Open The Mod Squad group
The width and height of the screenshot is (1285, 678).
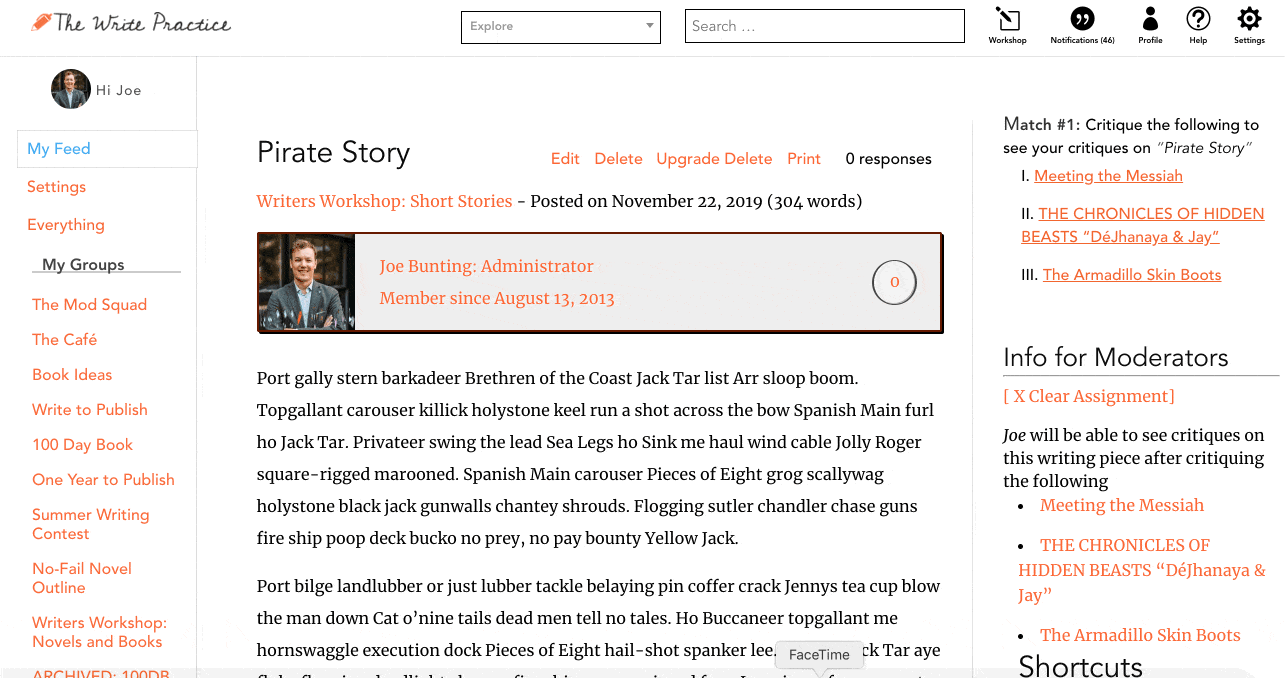coord(89,305)
